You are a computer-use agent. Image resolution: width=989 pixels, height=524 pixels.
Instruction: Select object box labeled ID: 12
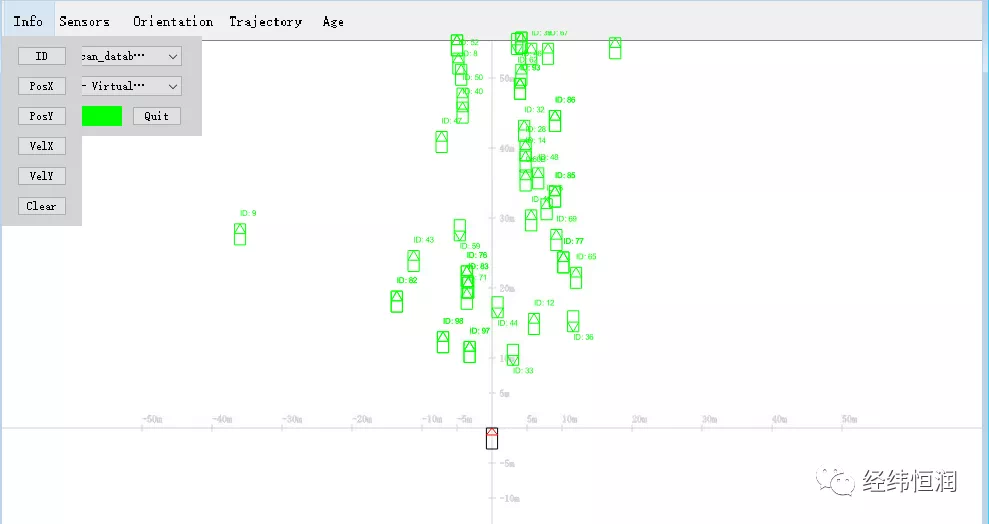(534, 323)
